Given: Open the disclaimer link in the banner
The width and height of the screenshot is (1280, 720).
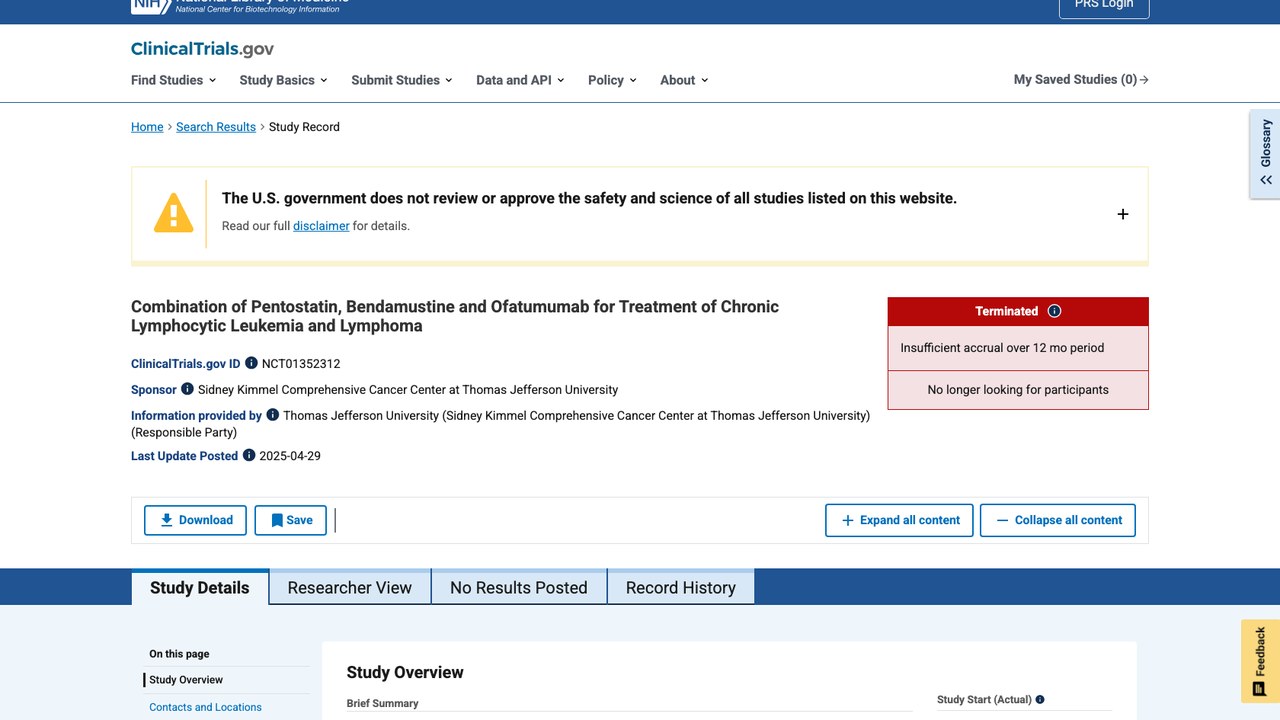Looking at the screenshot, I should coord(321,226).
